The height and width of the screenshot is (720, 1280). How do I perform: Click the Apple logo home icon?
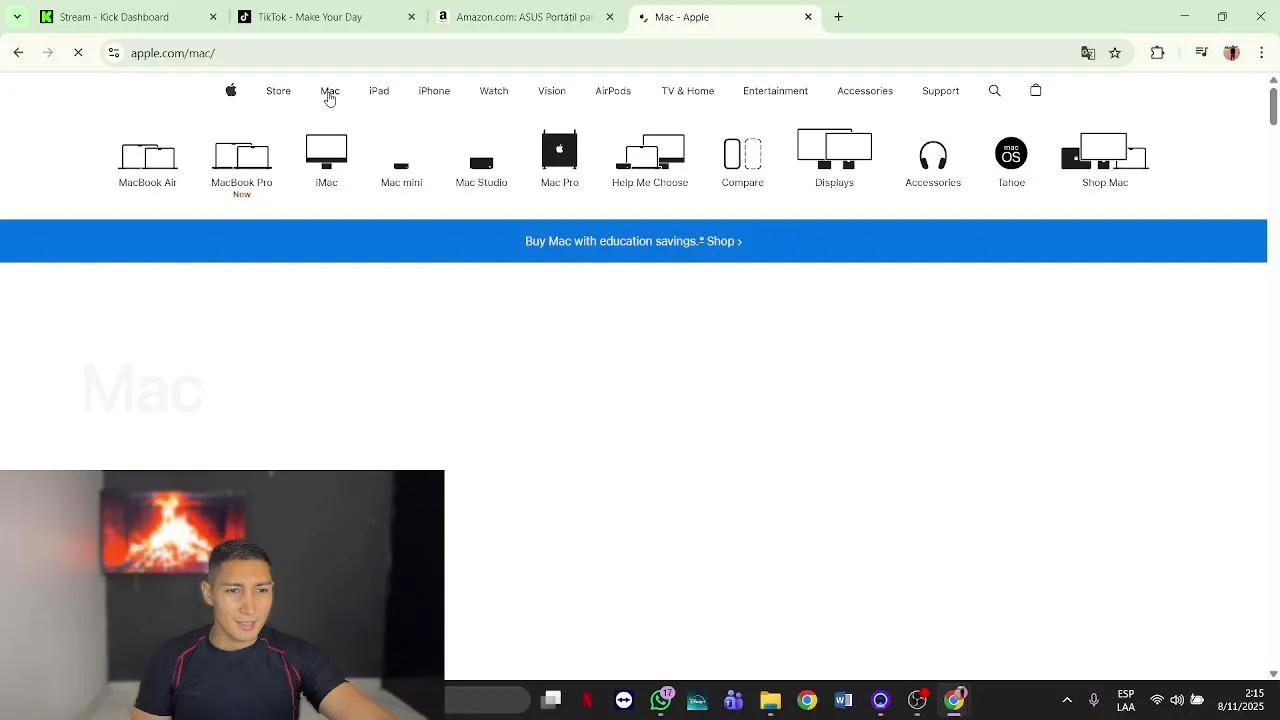coord(231,91)
